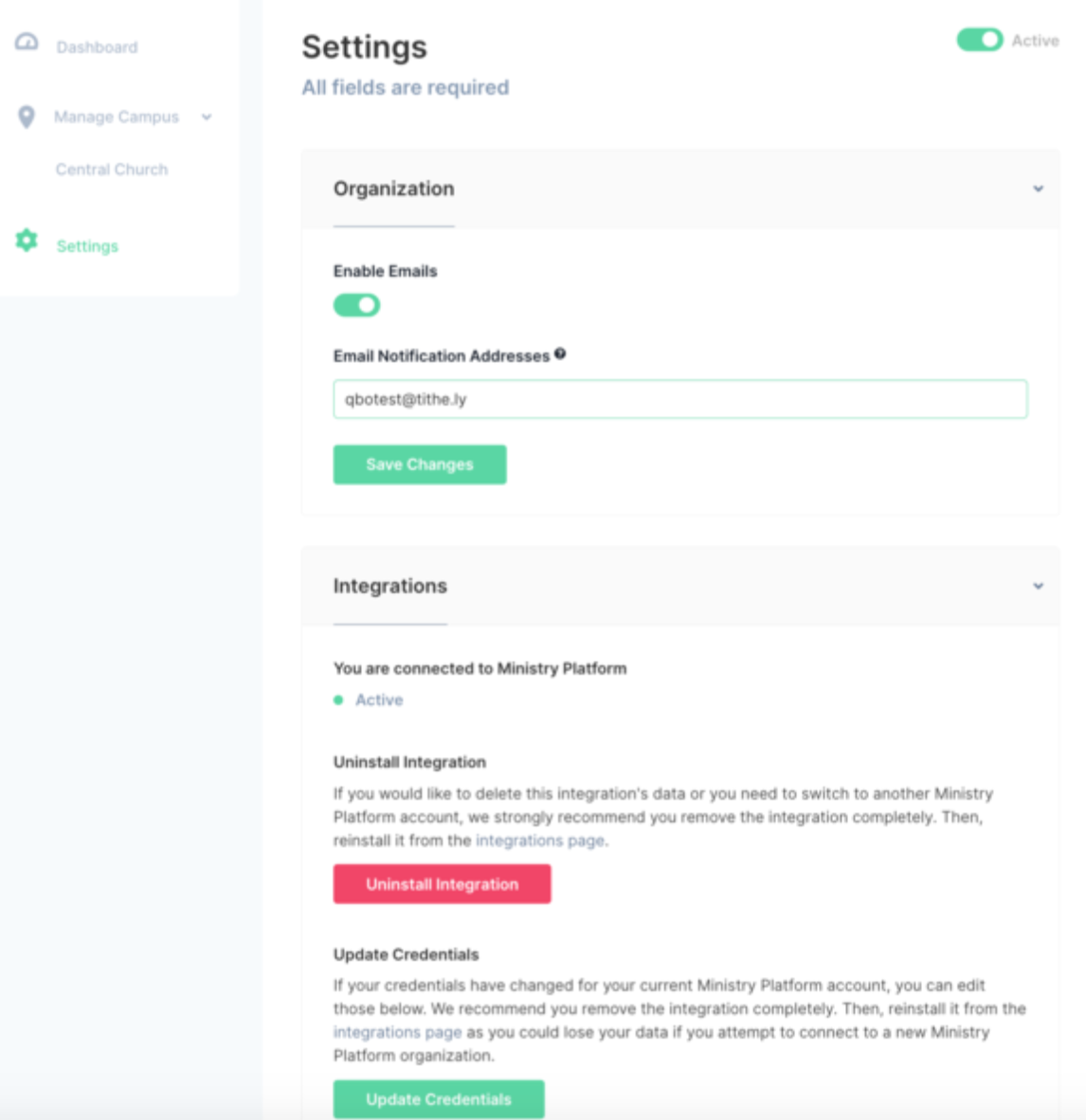Turn off the Enable Emails toggle
This screenshot has width=1086, height=1120.
354,305
